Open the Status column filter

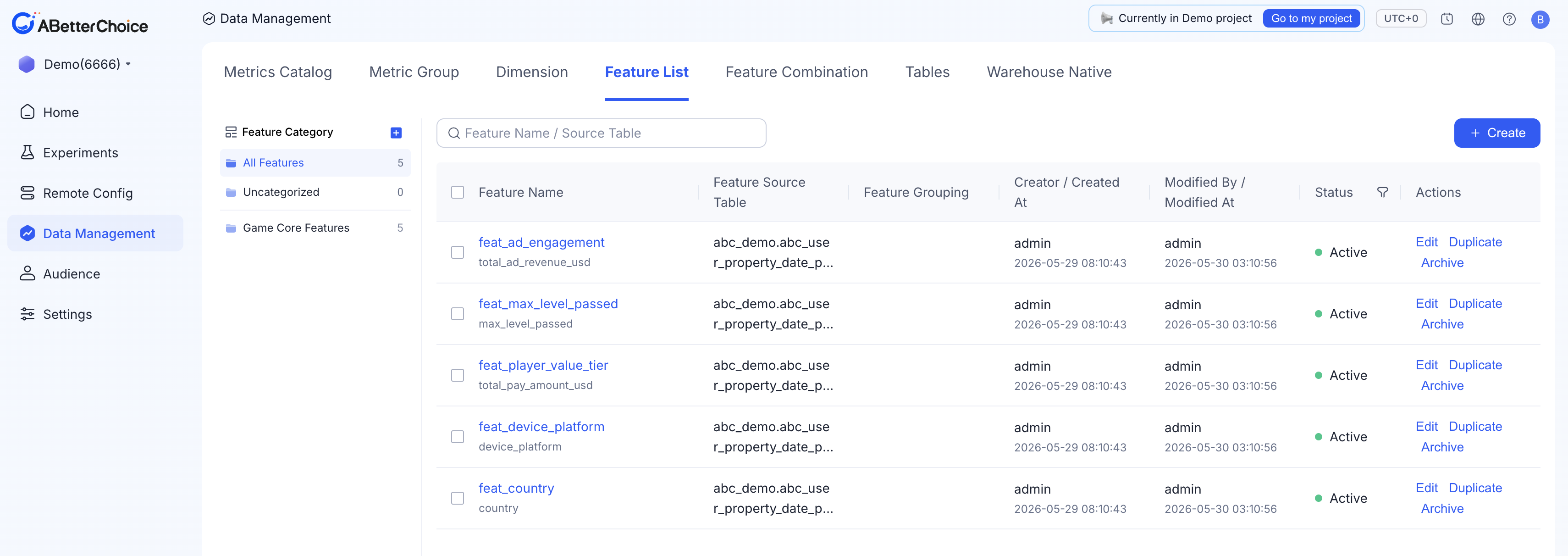[1382, 192]
